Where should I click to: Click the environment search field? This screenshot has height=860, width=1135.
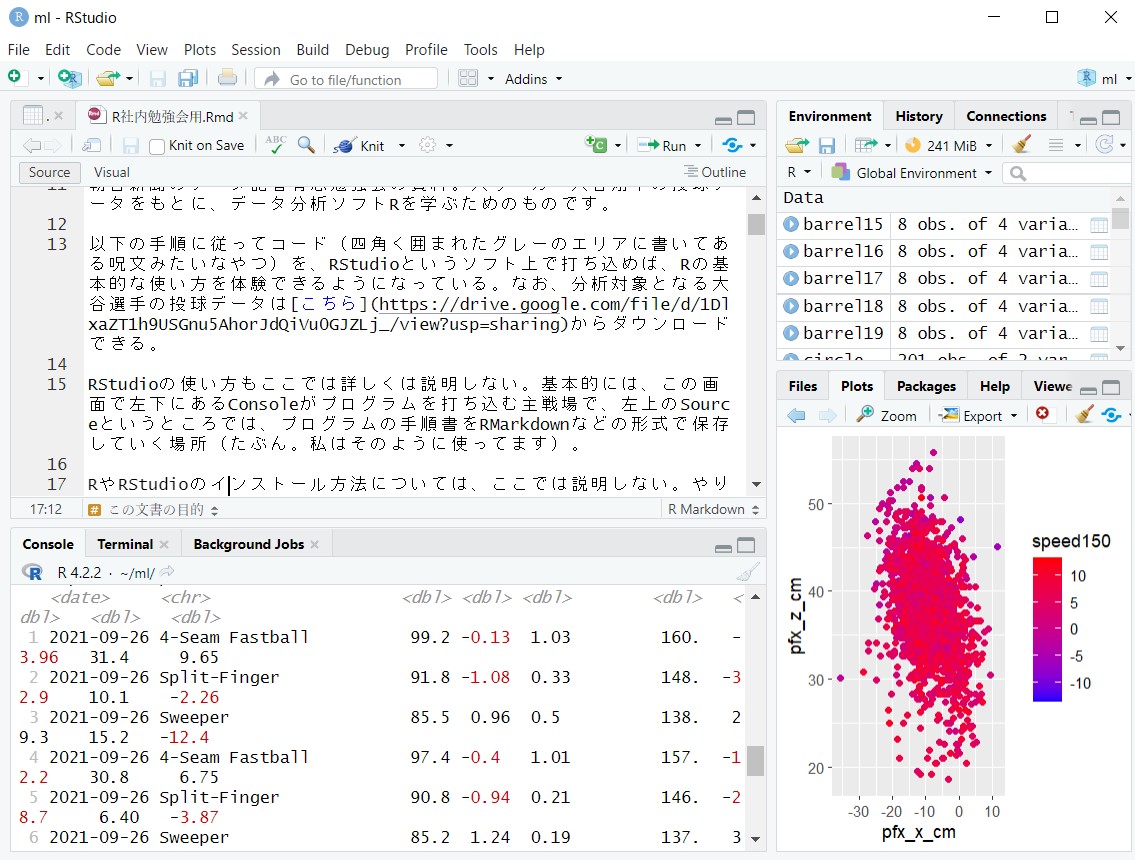[x=1066, y=173]
